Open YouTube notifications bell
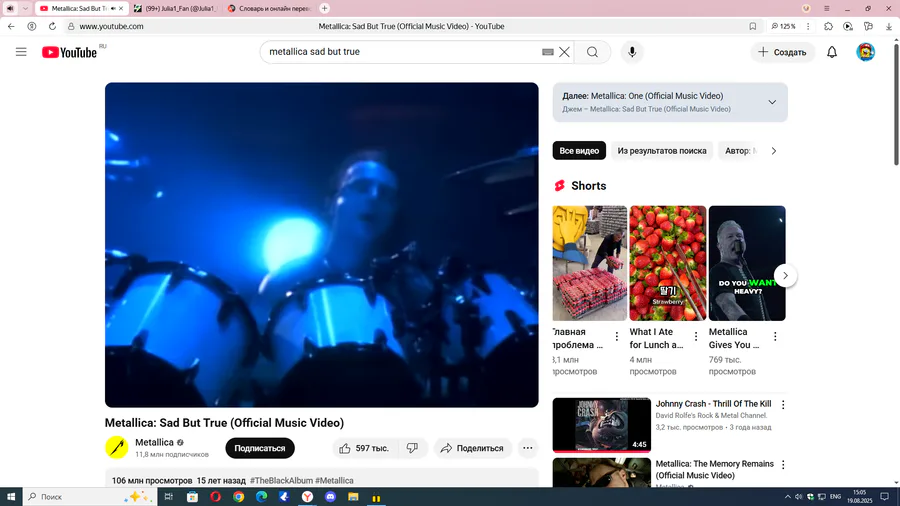This screenshot has width=900, height=506. click(832, 52)
